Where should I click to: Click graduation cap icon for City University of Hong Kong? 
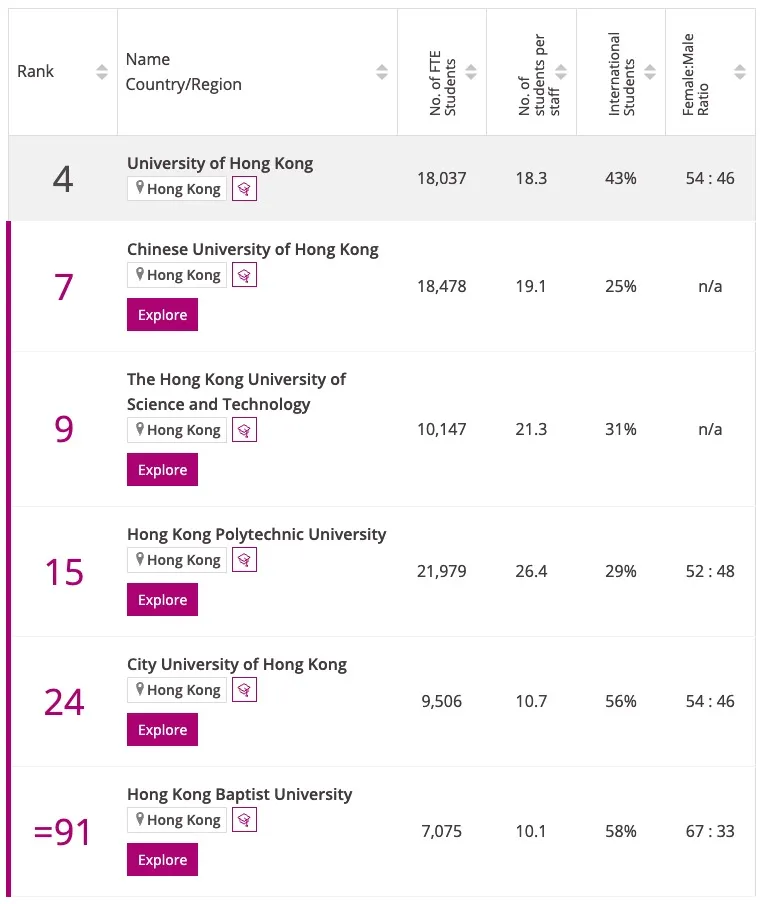pos(244,690)
